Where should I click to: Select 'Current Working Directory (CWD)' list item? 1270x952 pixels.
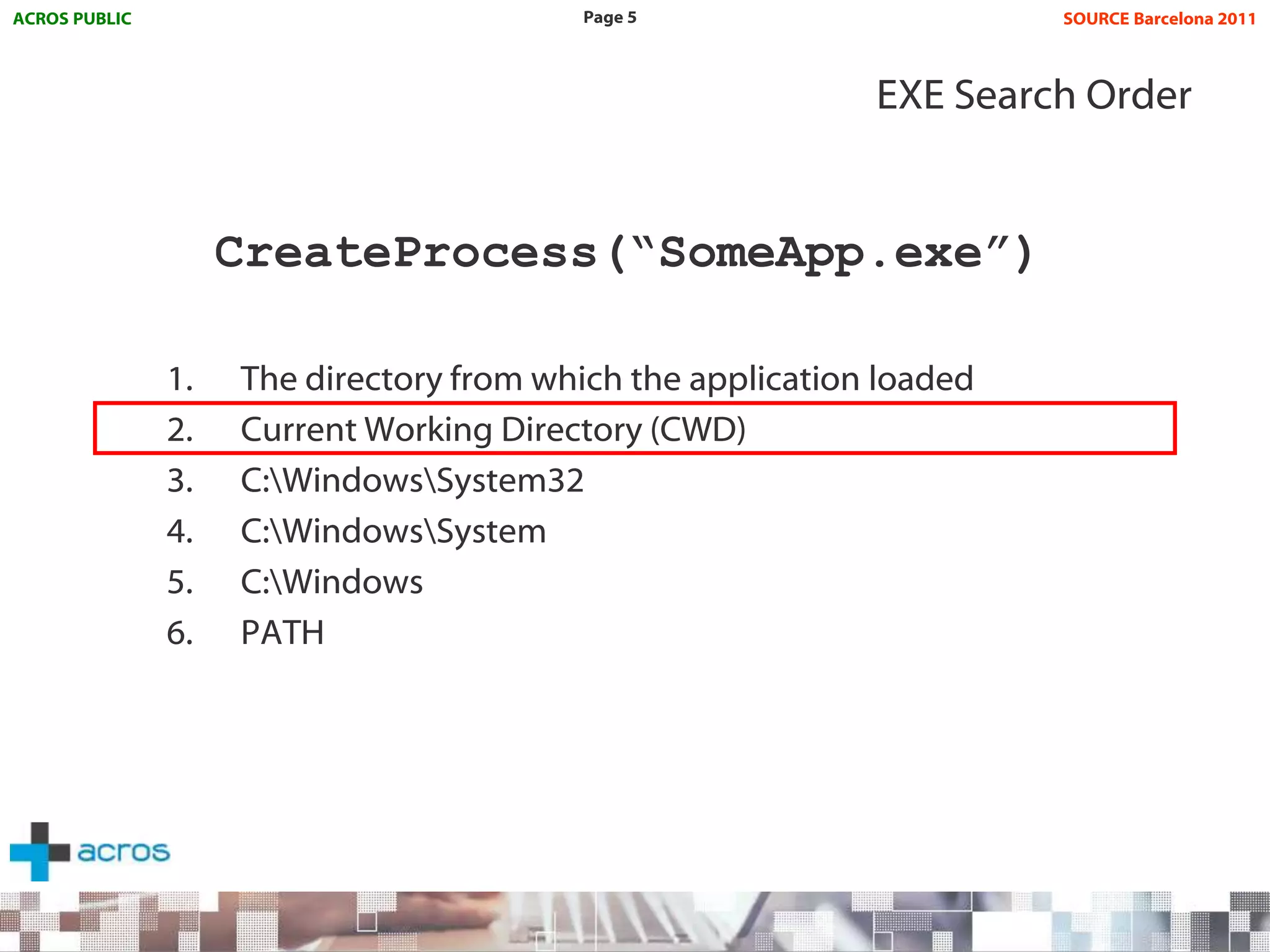[x=493, y=430]
